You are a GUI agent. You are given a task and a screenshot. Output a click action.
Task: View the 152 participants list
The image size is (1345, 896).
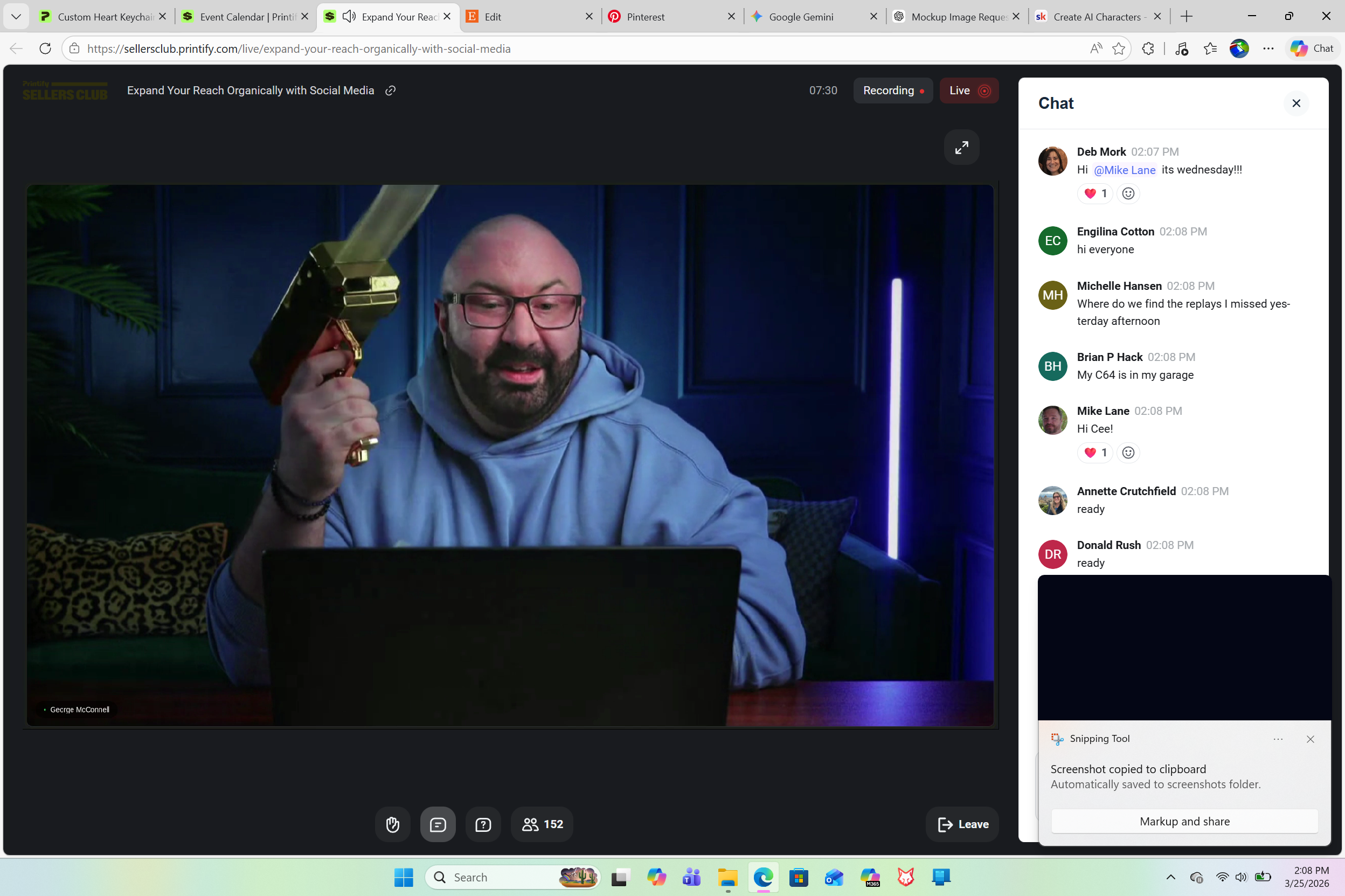[542, 824]
